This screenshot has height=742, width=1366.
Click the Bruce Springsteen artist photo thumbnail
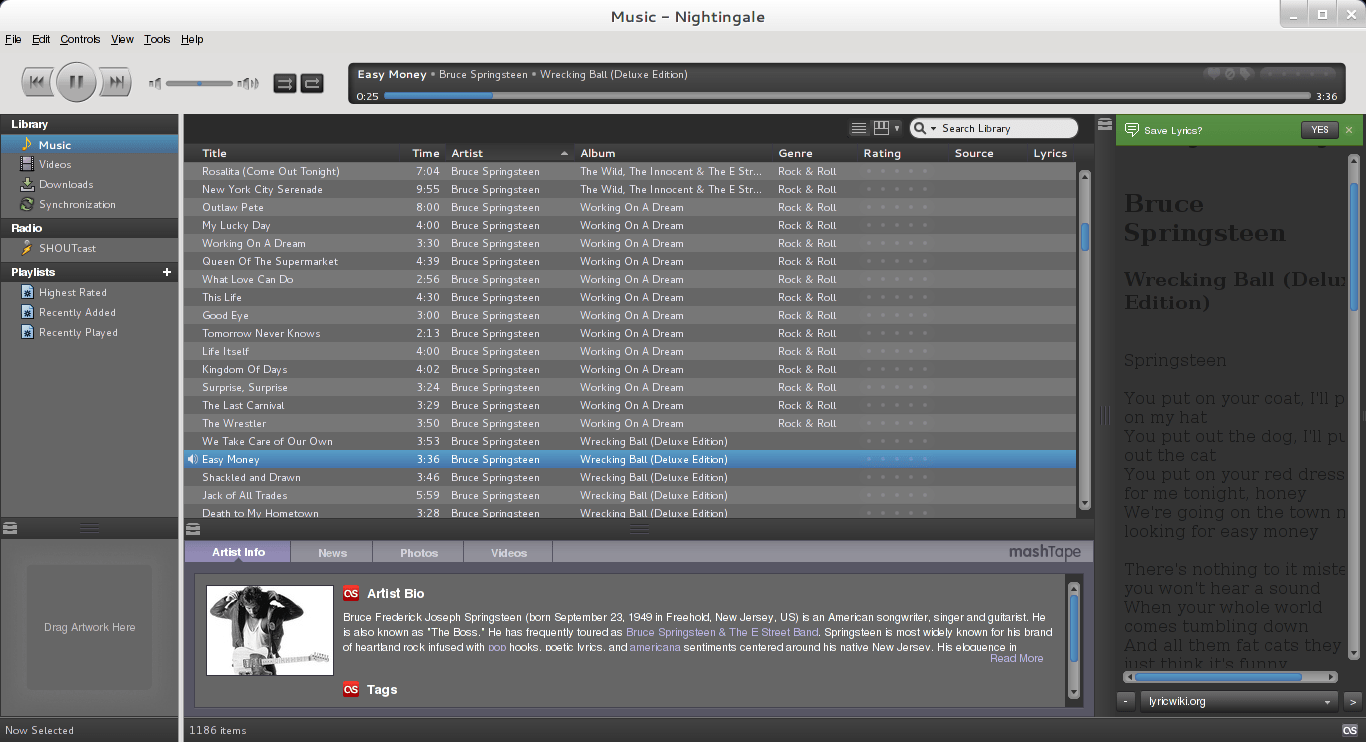pos(270,630)
